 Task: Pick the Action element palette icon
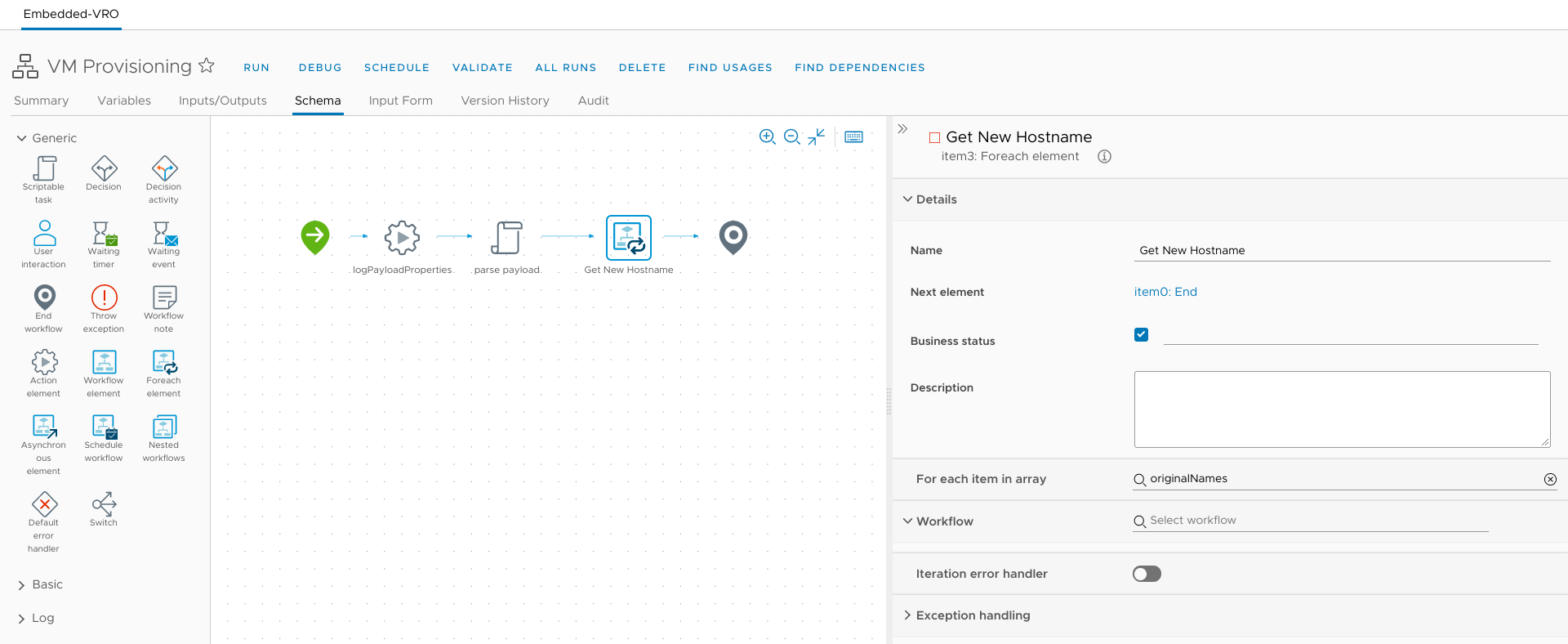tap(44, 362)
